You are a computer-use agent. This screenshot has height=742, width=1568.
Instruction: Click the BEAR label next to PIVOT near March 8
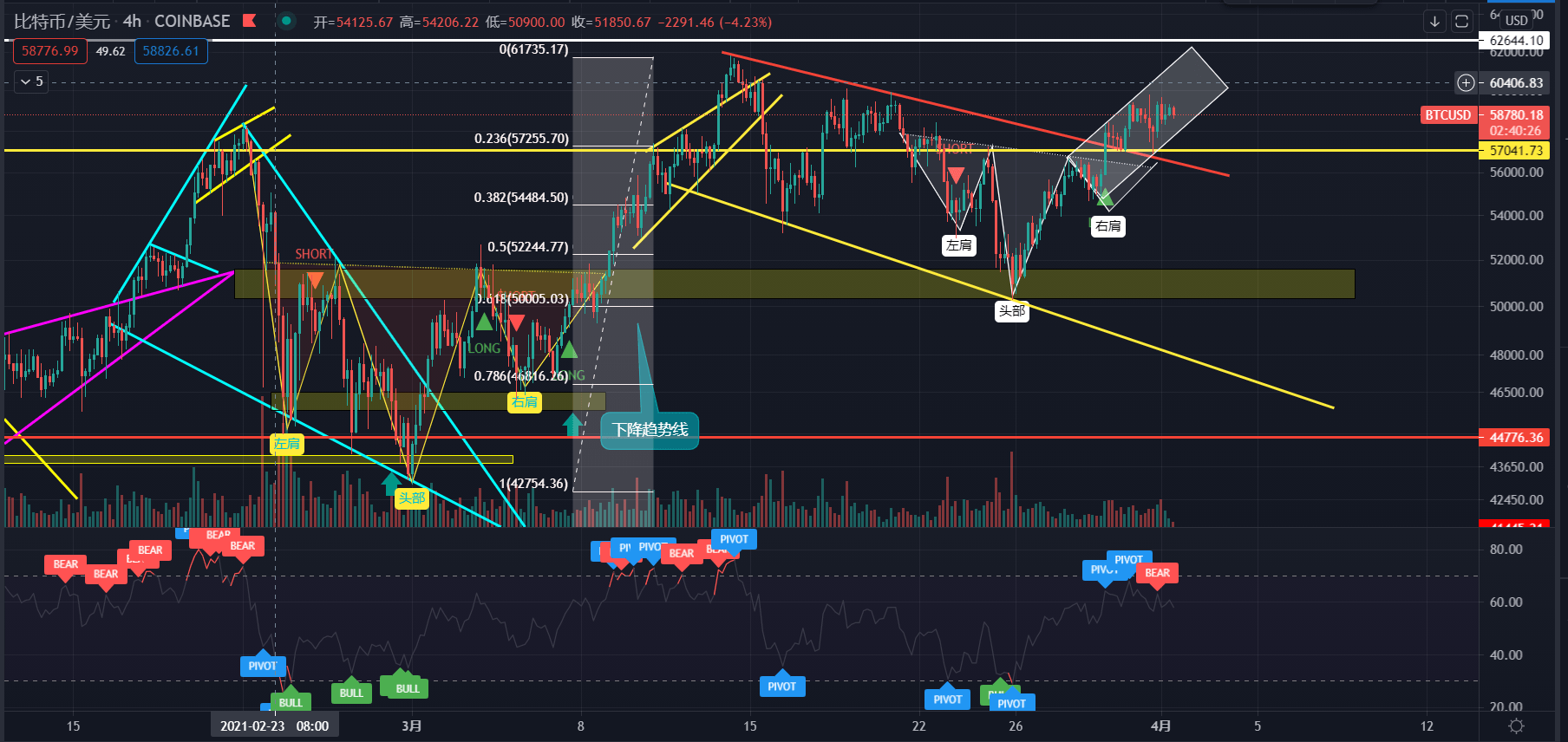coord(682,554)
